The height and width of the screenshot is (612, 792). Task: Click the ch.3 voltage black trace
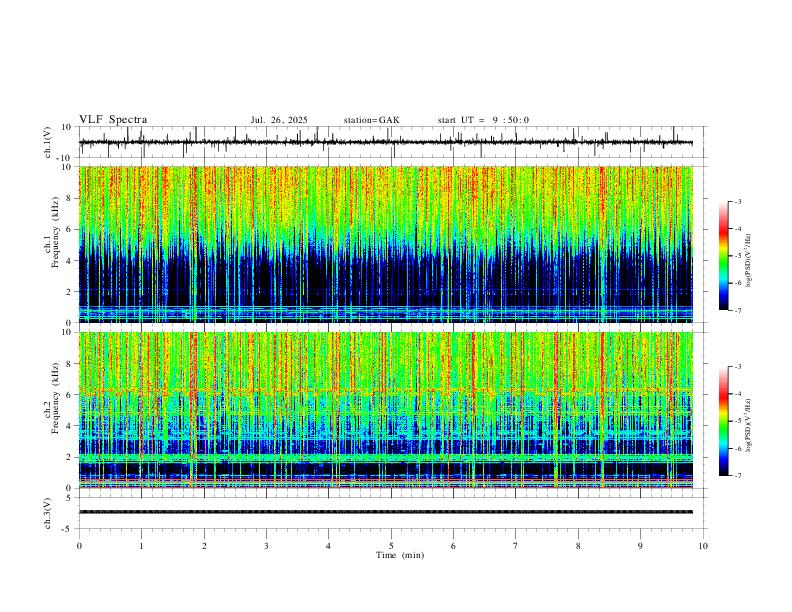point(385,512)
